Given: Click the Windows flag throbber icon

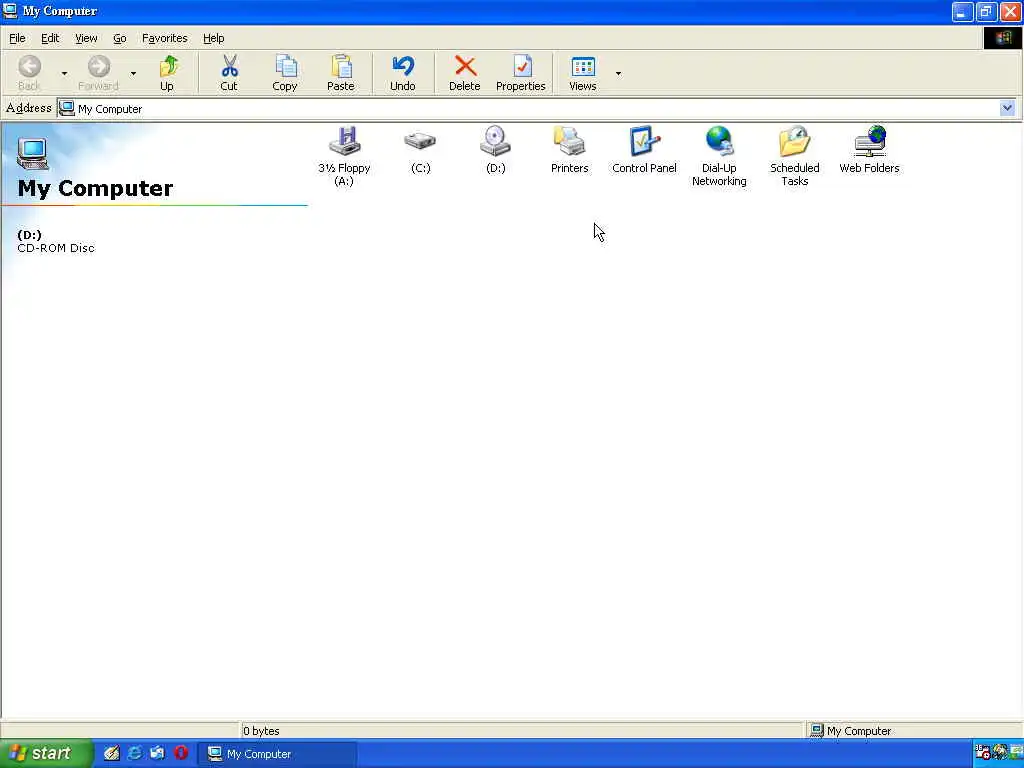Looking at the screenshot, I should 1003,38.
